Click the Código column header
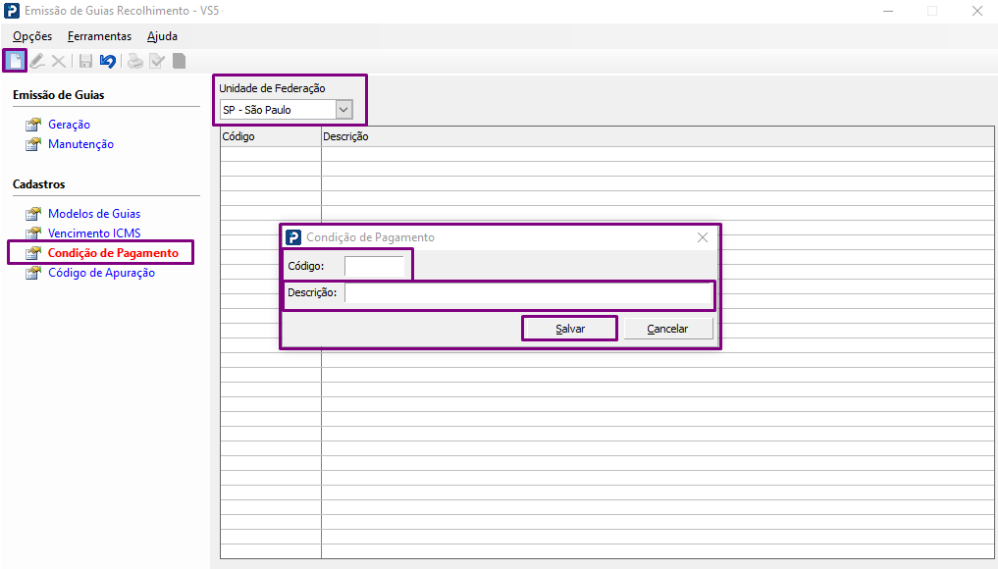 [x=271, y=137]
